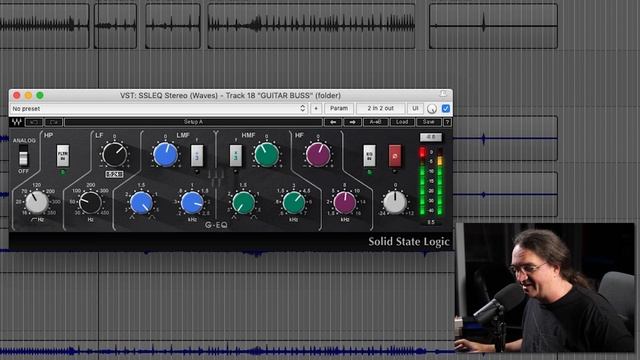640x360 pixels.
Task: Click the HF frequency purple knob
Action: point(345,203)
